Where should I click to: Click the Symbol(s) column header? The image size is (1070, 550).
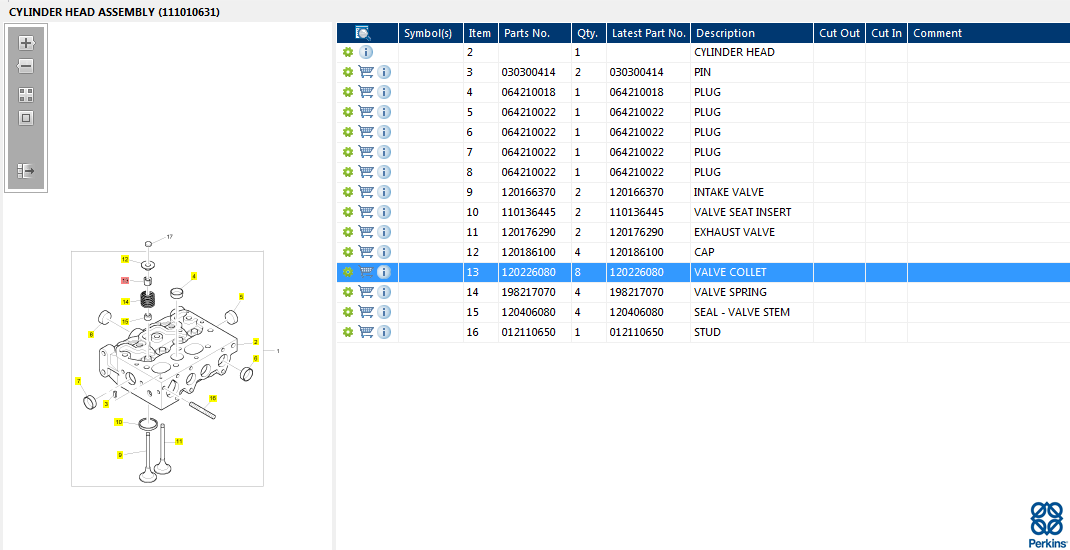point(431,33)
